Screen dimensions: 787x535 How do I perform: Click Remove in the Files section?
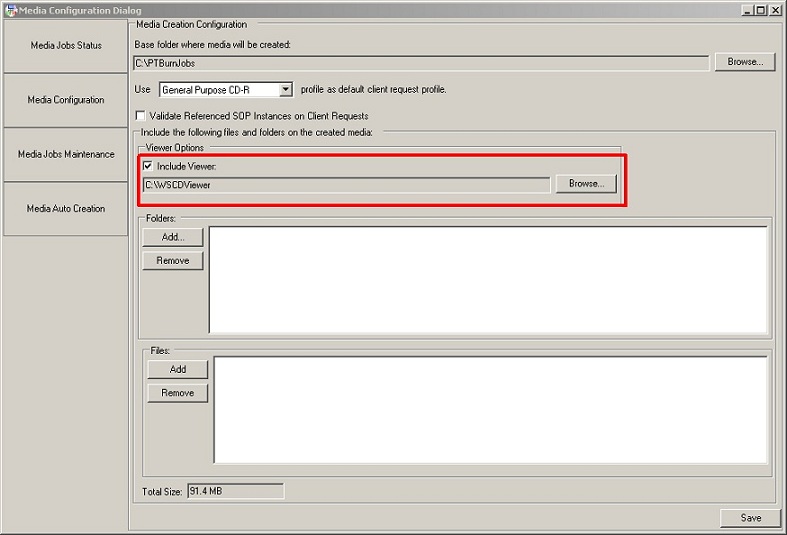(177, 393)
